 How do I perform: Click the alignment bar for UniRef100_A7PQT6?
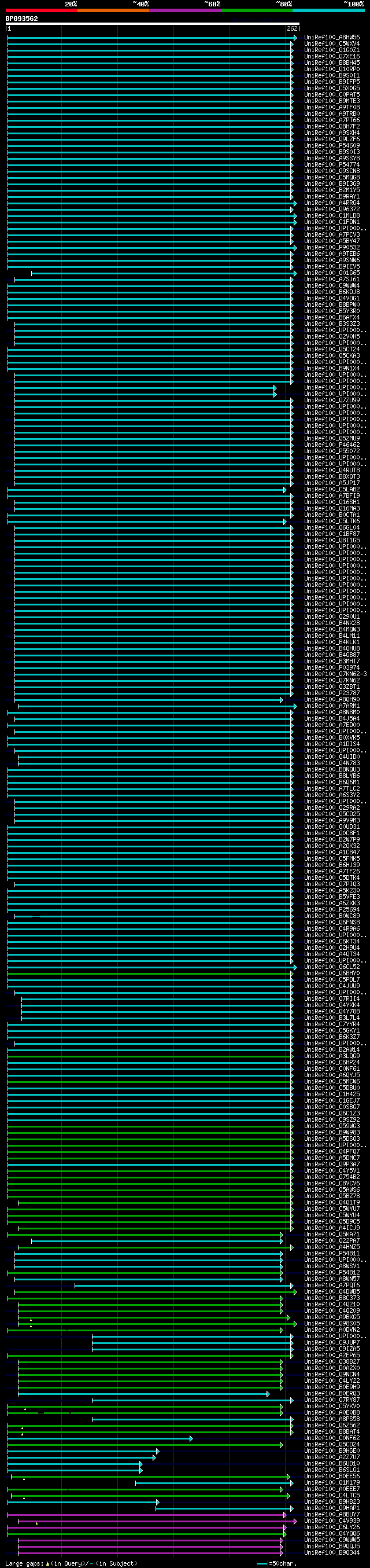[x=184, y=1286]
